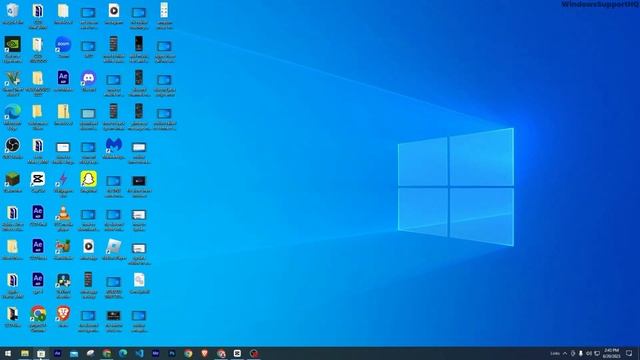The image size is (640, 360).
Task: Select the Google Chrome desktop shortcut
Action: (38, 319)
